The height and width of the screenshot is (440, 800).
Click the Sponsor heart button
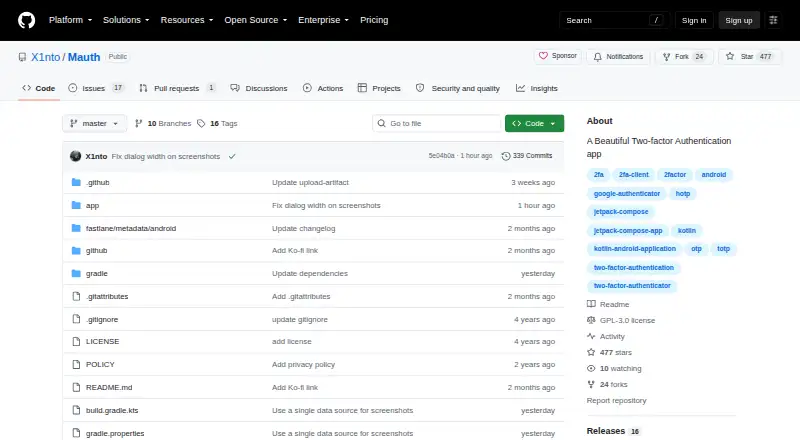pyautogui.click(x=558, y=56)
